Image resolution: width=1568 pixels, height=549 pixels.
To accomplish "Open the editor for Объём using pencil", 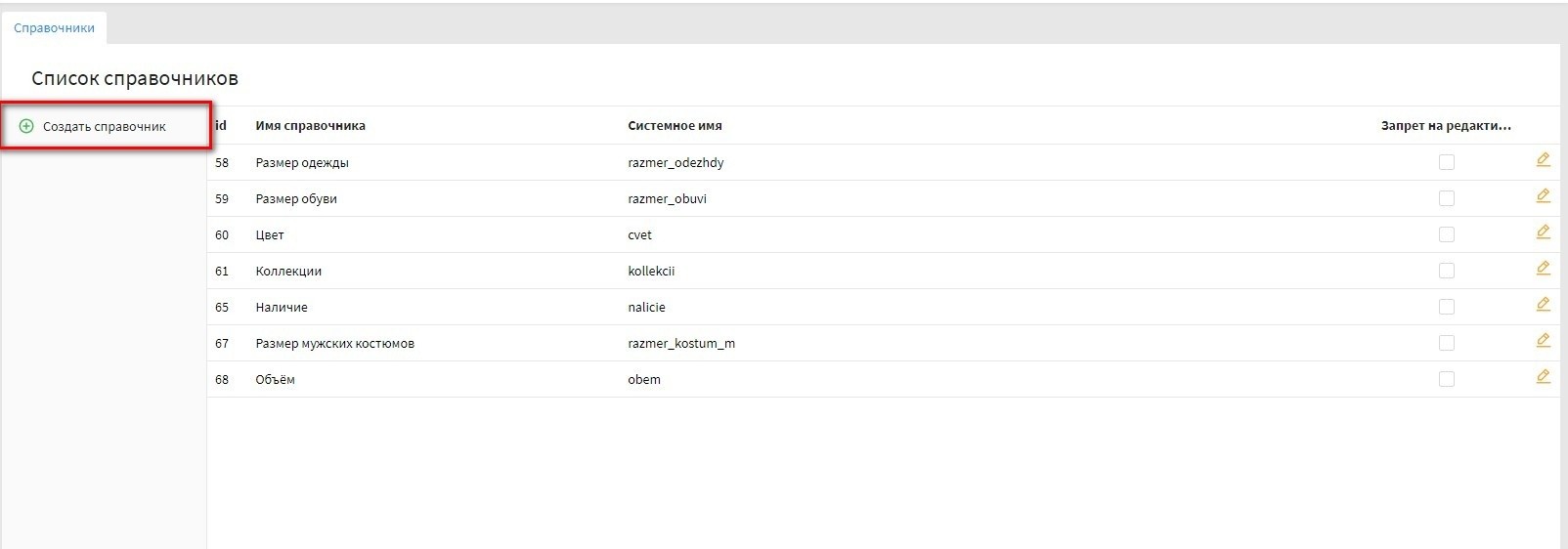I will coord(1543,377).
